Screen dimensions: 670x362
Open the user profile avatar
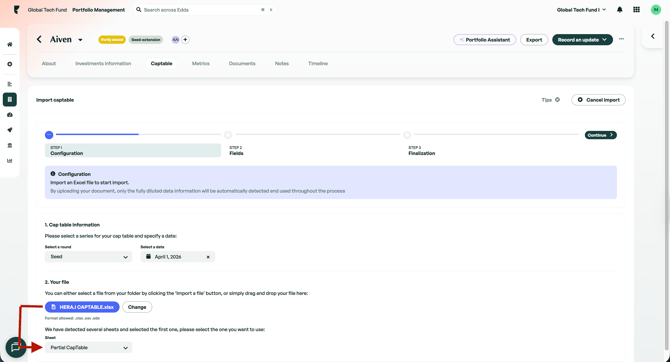pyautogui.click(x=655, y=9)
